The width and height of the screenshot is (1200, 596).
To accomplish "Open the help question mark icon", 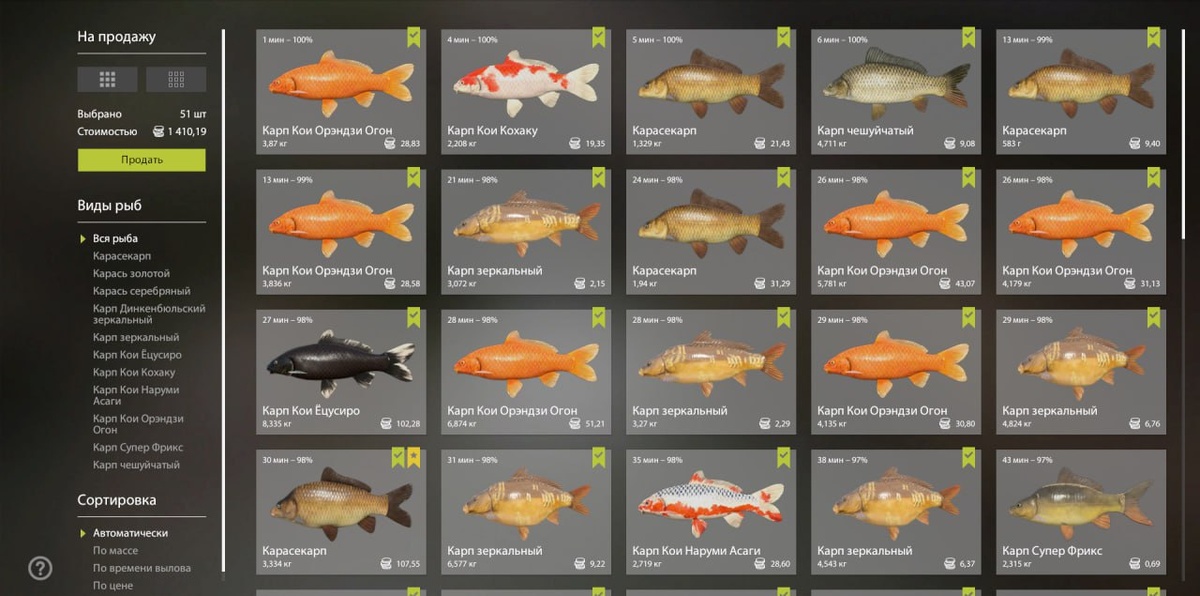I will [40, 568].
